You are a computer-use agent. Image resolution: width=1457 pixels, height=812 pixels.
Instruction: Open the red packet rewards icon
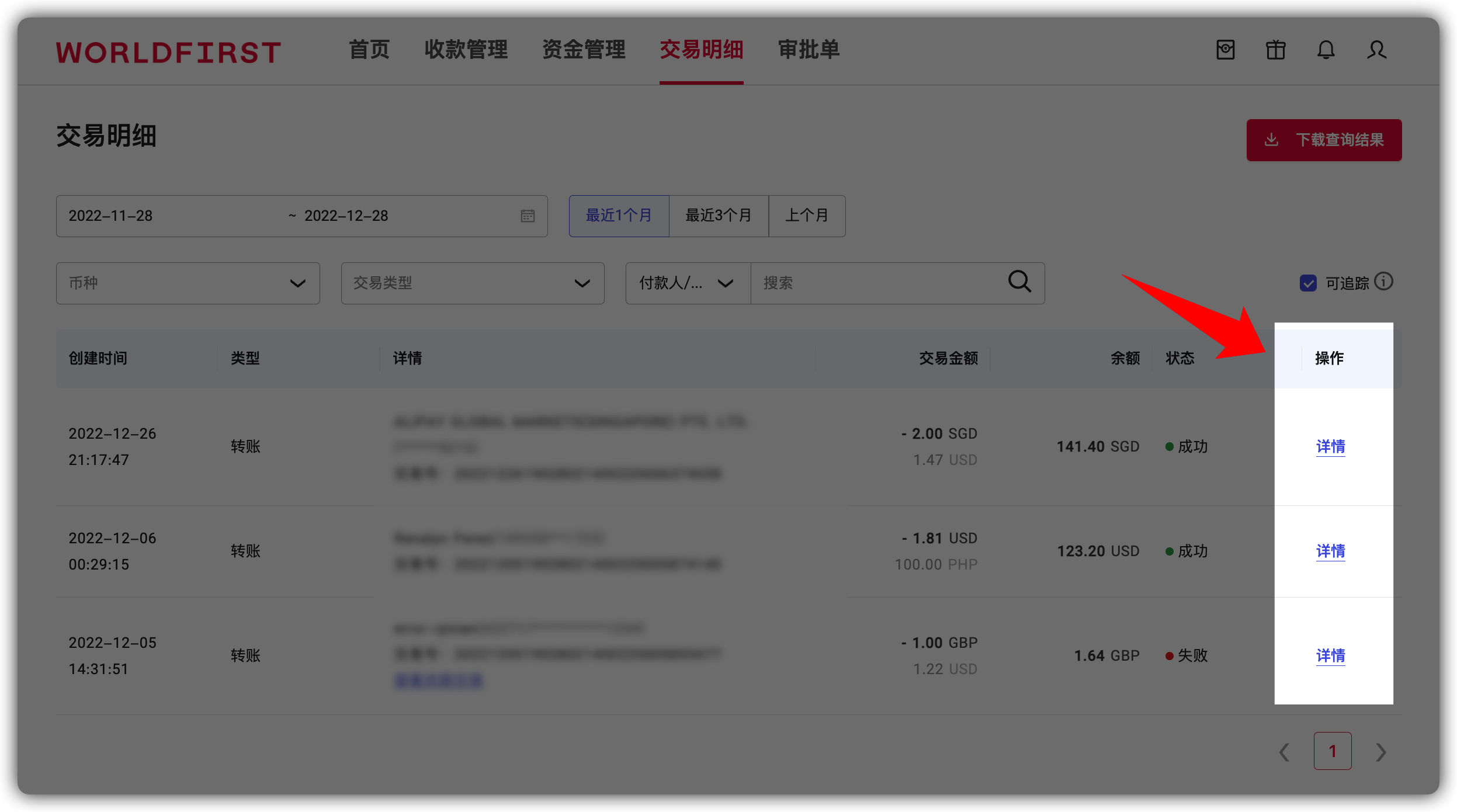pyautogui.click(x=1224, y=51)
